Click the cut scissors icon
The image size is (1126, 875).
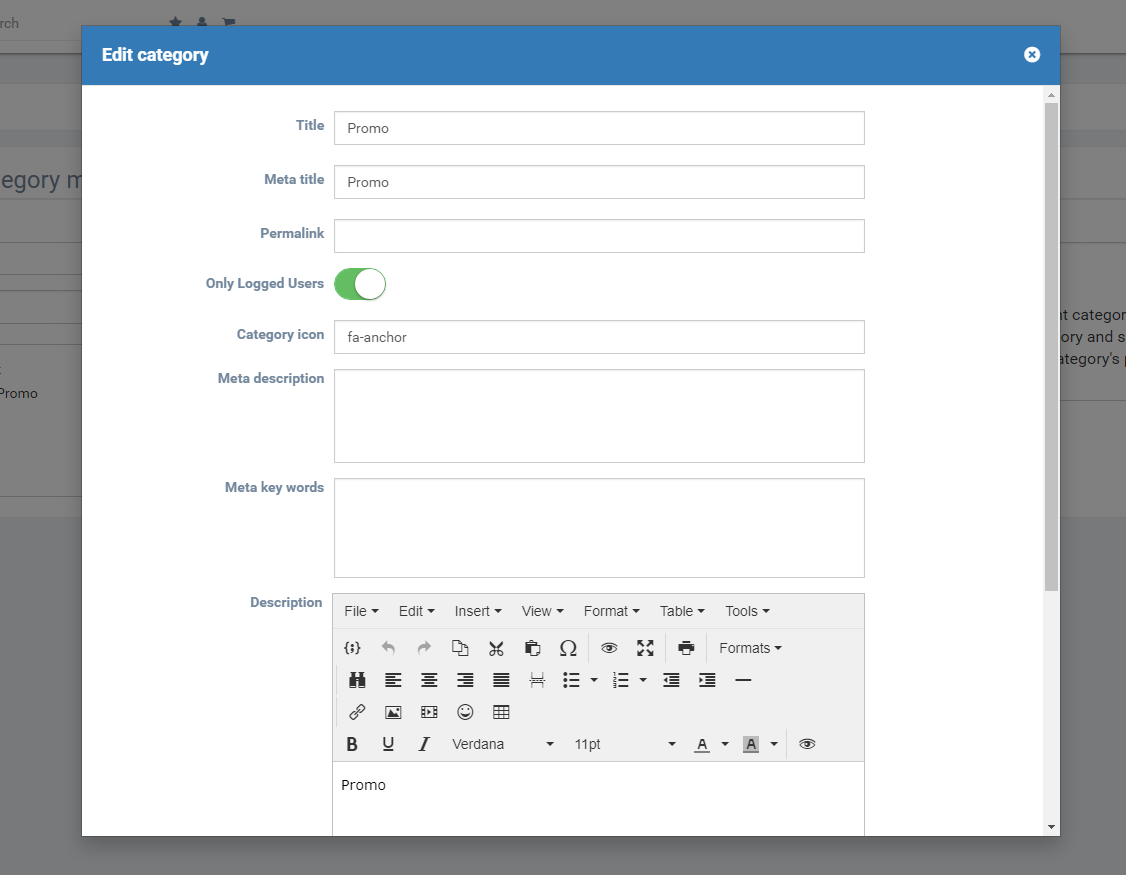496,648
